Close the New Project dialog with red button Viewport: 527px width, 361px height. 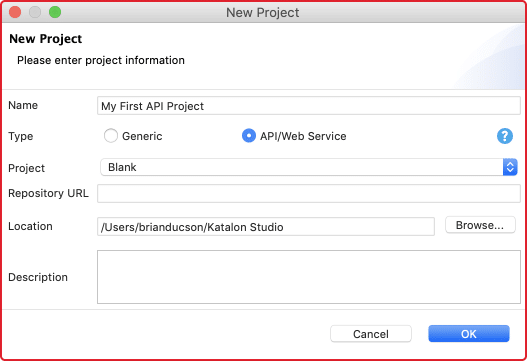click(15, 12)
